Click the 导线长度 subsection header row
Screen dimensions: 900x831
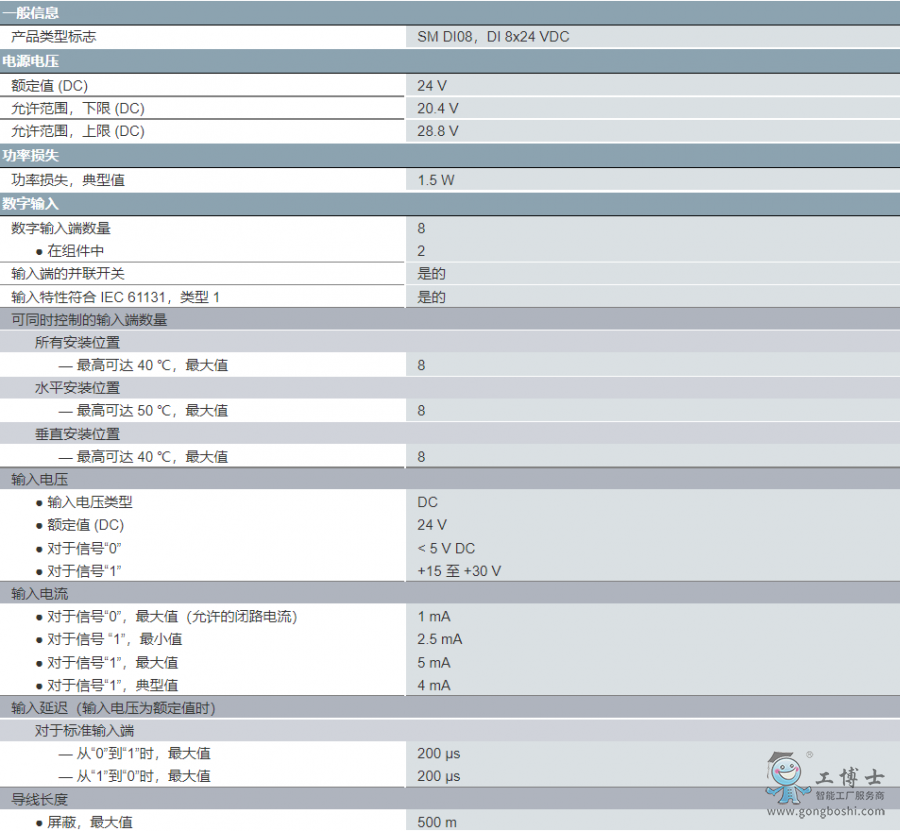[40, 799]
